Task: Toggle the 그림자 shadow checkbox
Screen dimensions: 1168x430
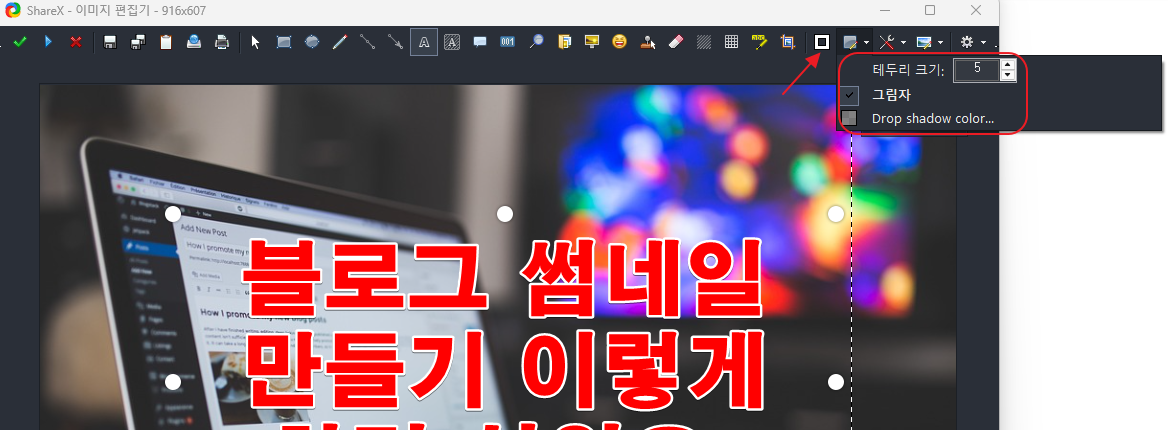Action: pos(849,95)
